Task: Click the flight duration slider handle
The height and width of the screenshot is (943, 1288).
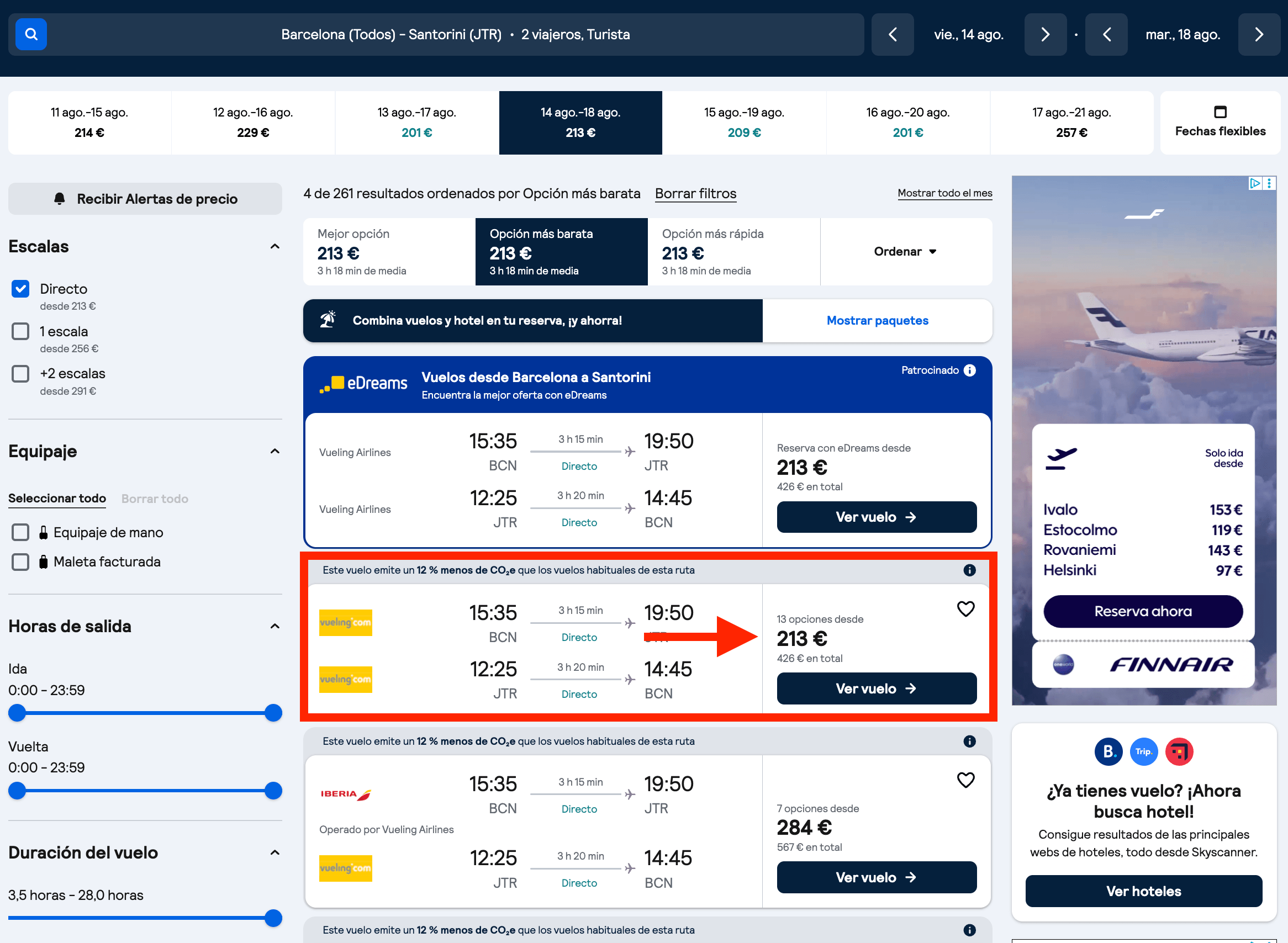Action: coord(273,918)
